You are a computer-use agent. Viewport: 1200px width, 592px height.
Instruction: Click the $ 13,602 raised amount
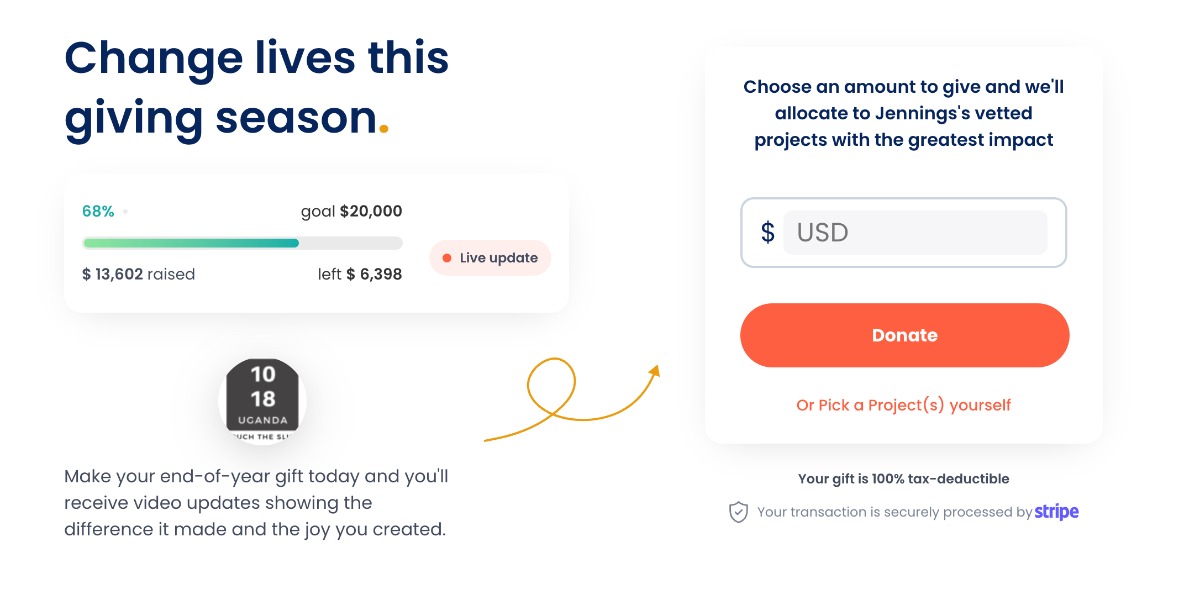point(138,274)
